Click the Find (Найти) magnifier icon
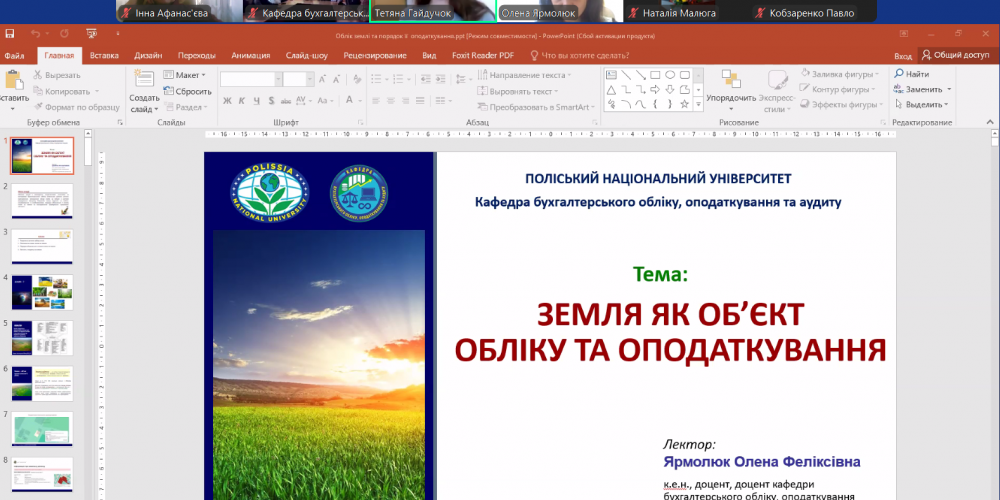Screen dimensions: 1000x500 (900, 74)
